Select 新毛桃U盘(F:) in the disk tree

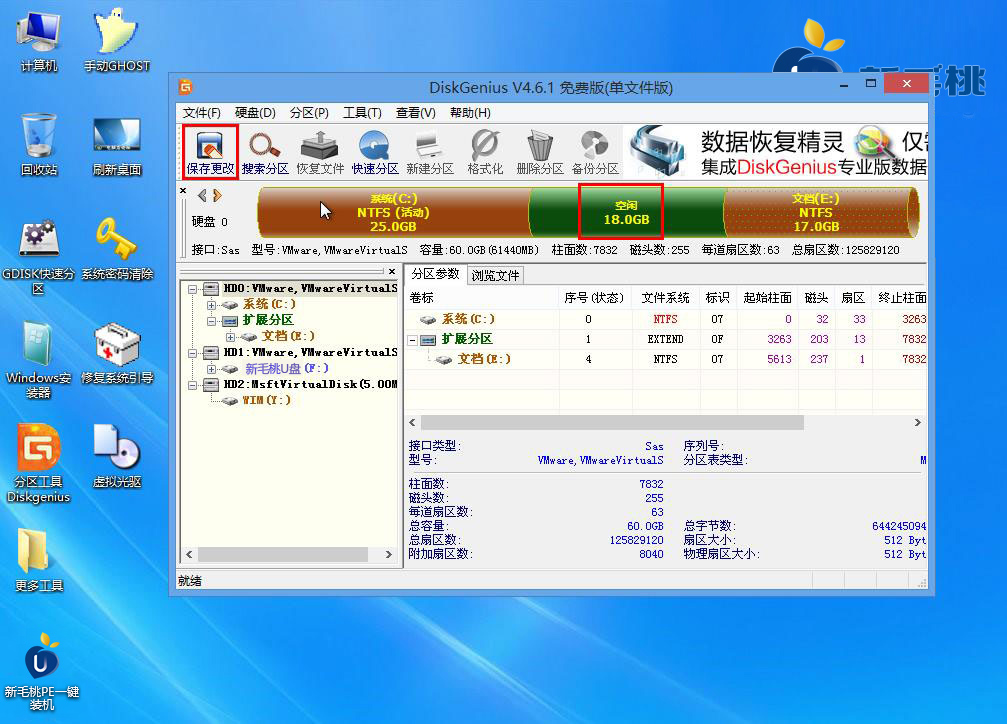[x=287, y=369]
